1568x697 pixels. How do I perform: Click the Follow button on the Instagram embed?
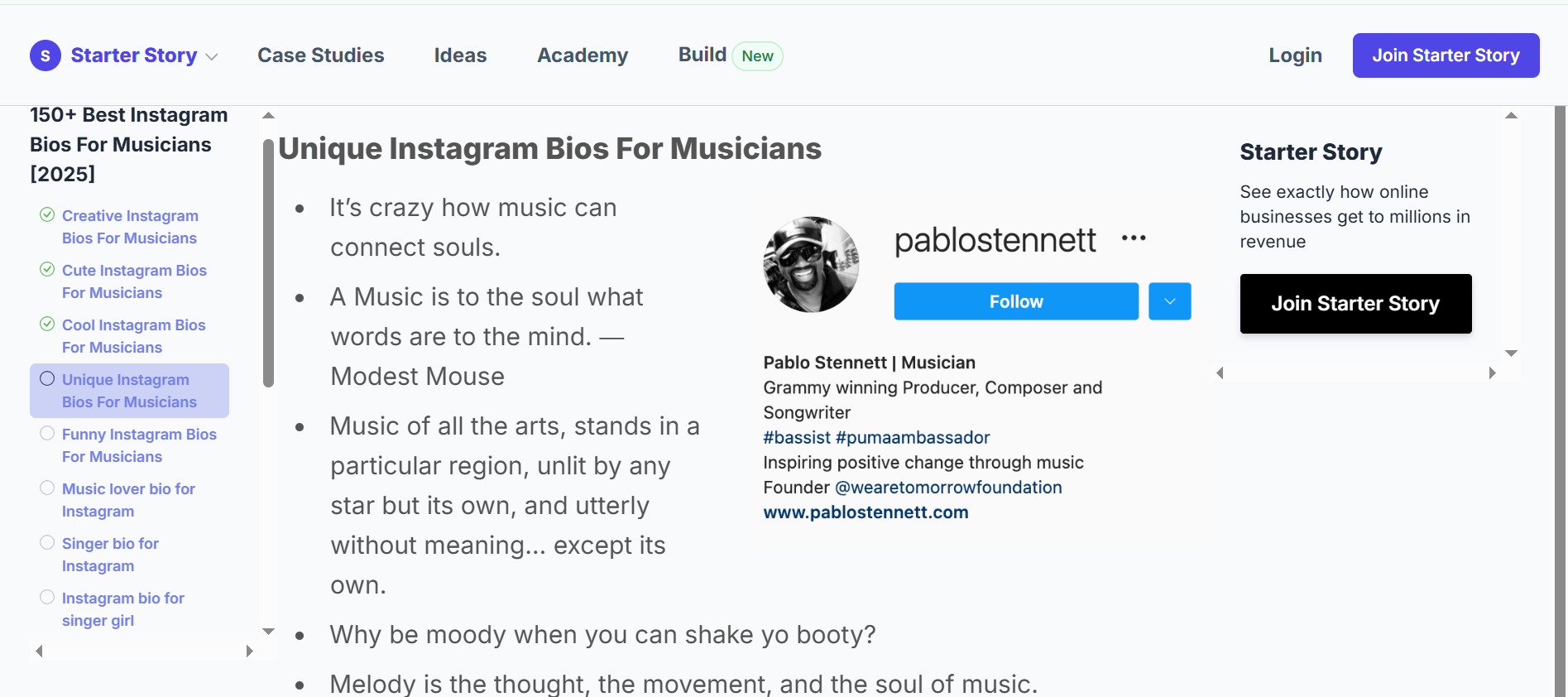1015,301
